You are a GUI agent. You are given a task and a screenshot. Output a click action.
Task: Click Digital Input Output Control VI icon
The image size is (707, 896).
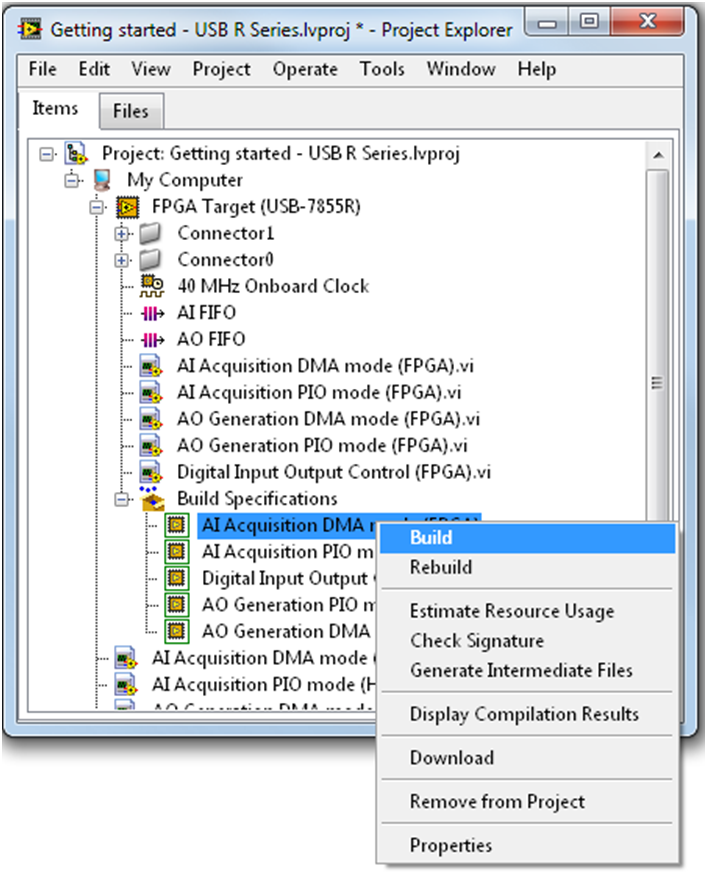(152, 472)
